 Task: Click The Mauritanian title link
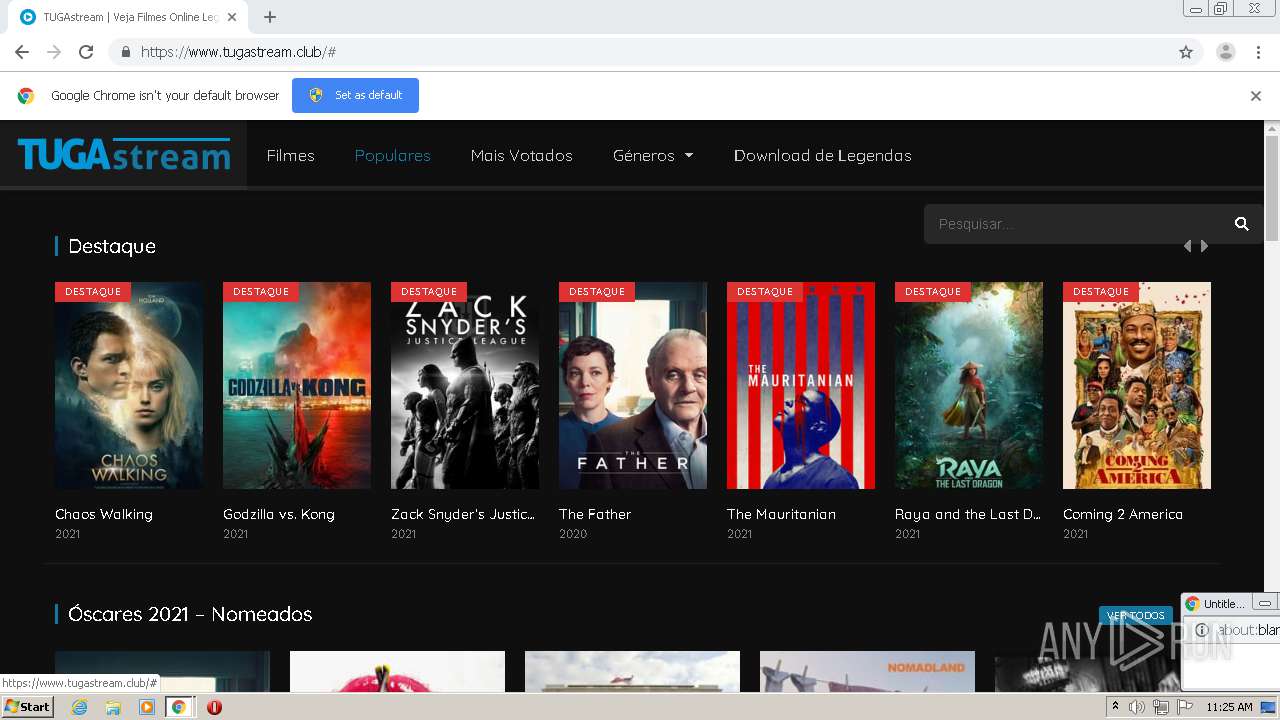point(781,514)
